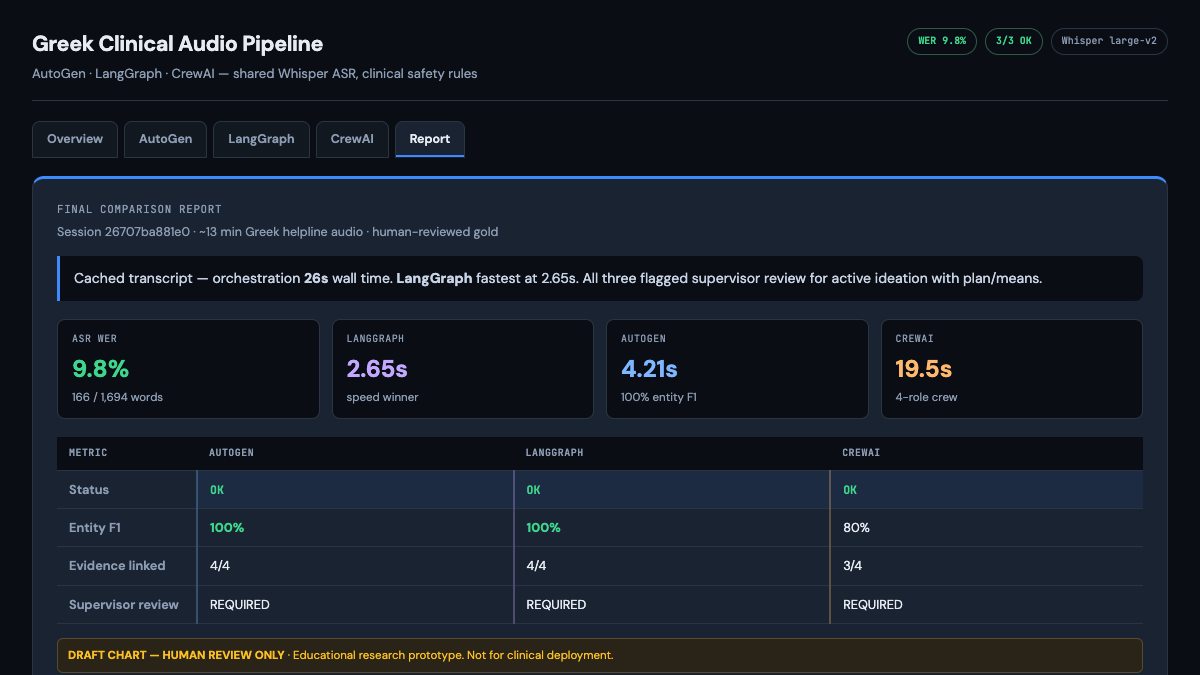
Task: Click AutoGen's 100% Entity F1 cell
Action: coord(356,528)
